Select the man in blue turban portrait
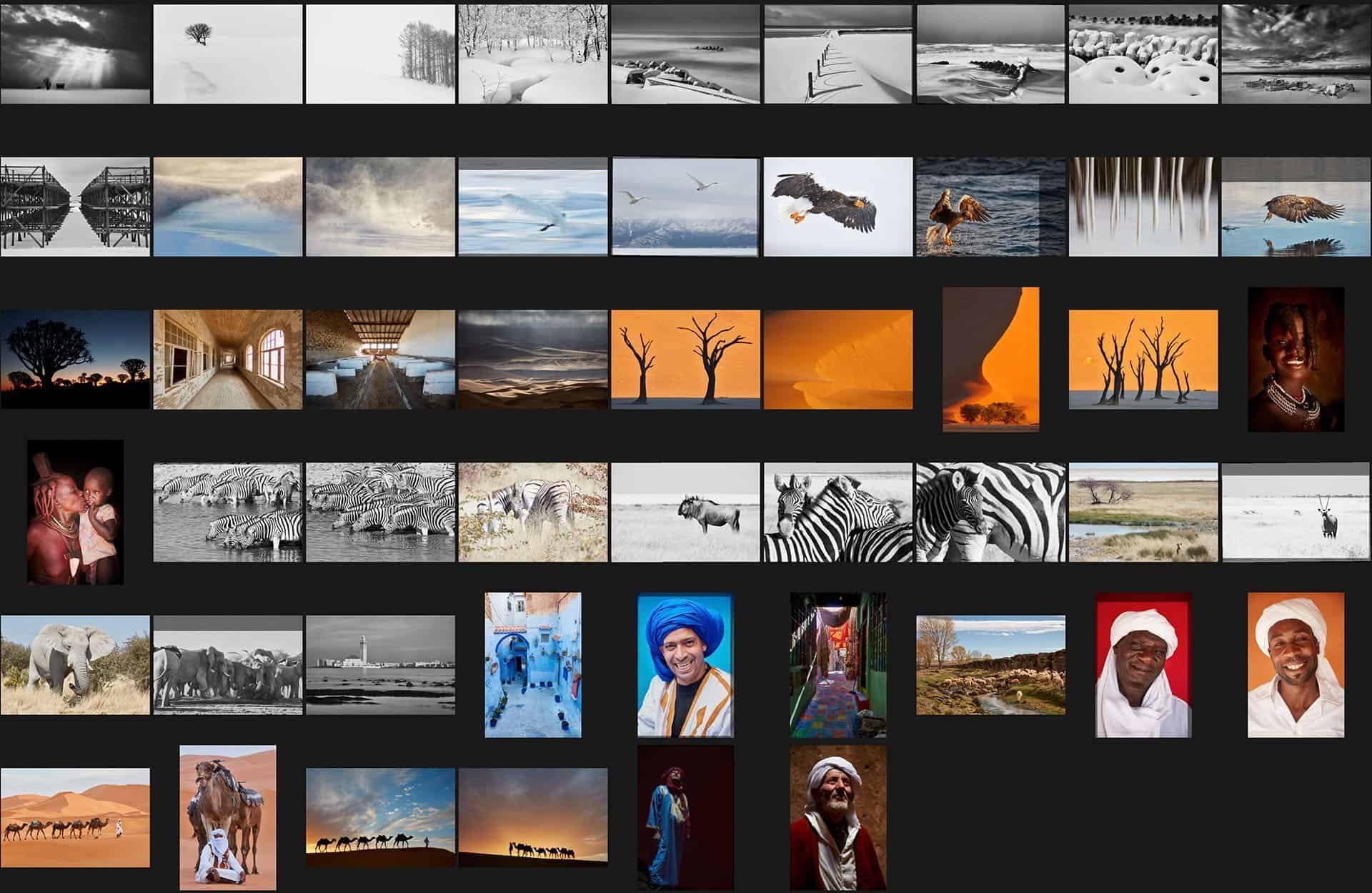1372x893 pixels. click(685, 665)
